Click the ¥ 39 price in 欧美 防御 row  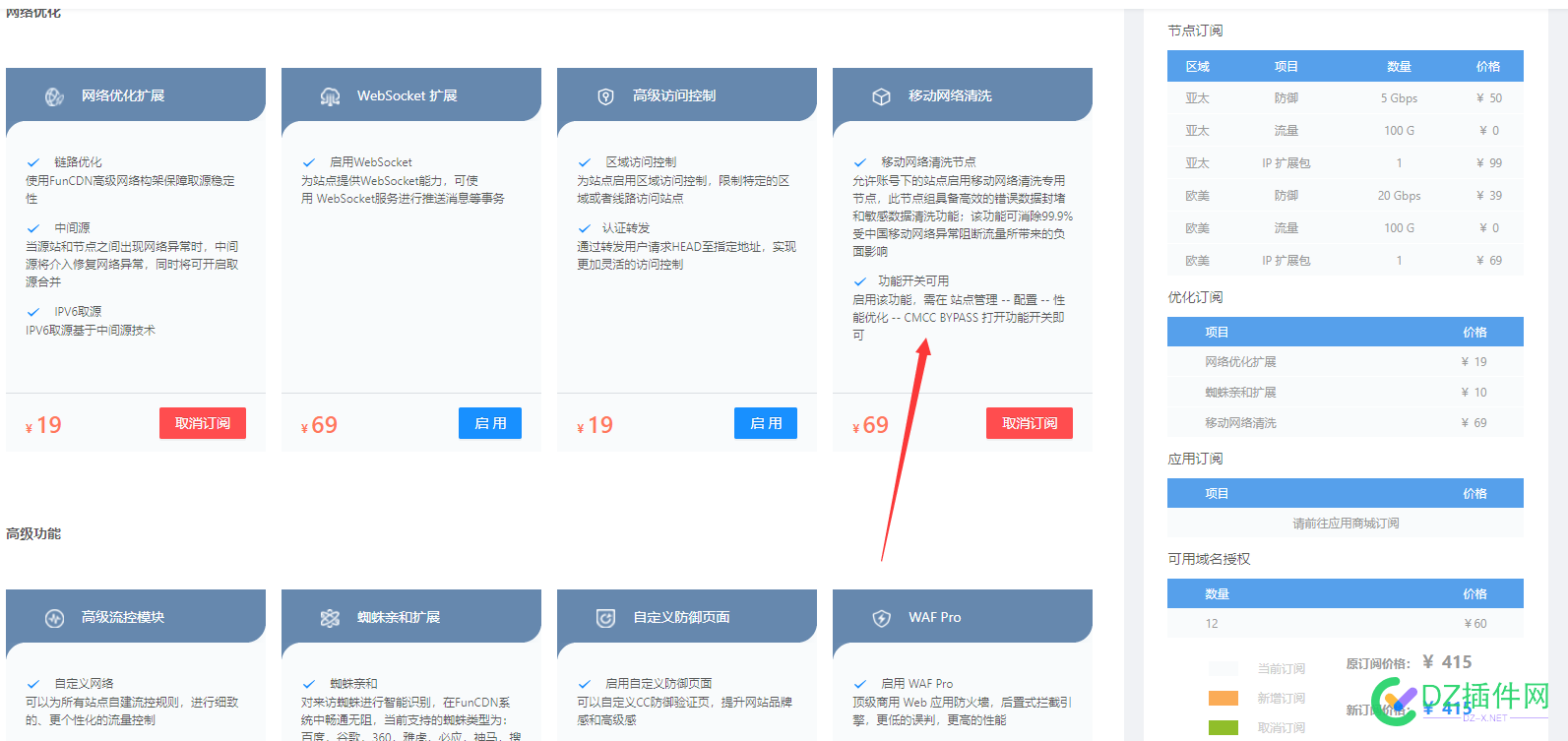tap(1488, 196)
